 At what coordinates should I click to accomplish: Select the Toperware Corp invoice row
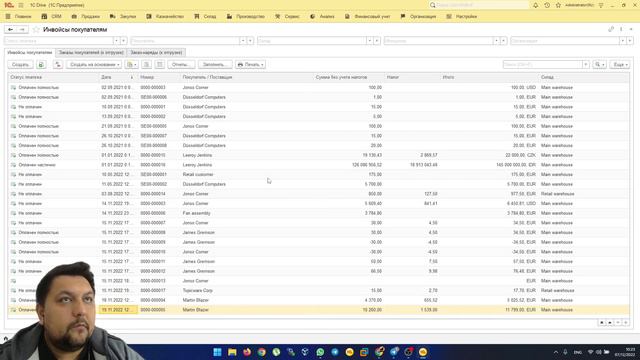click(318, 291)
